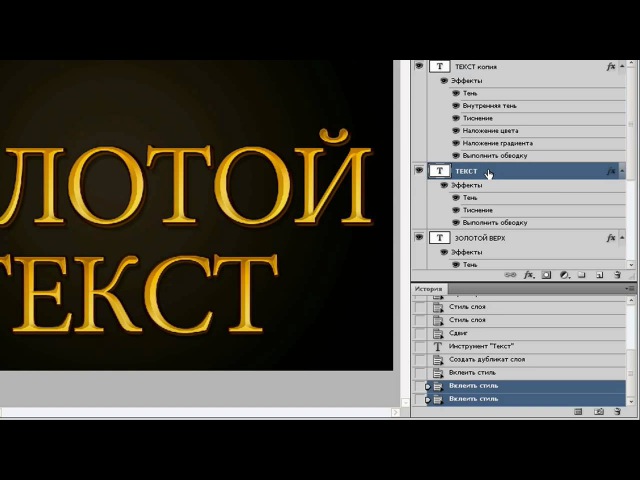This screenshot has width=640, height=480.
Task: Click History panel scrollbar up arrow
Action: pos(631,300)
